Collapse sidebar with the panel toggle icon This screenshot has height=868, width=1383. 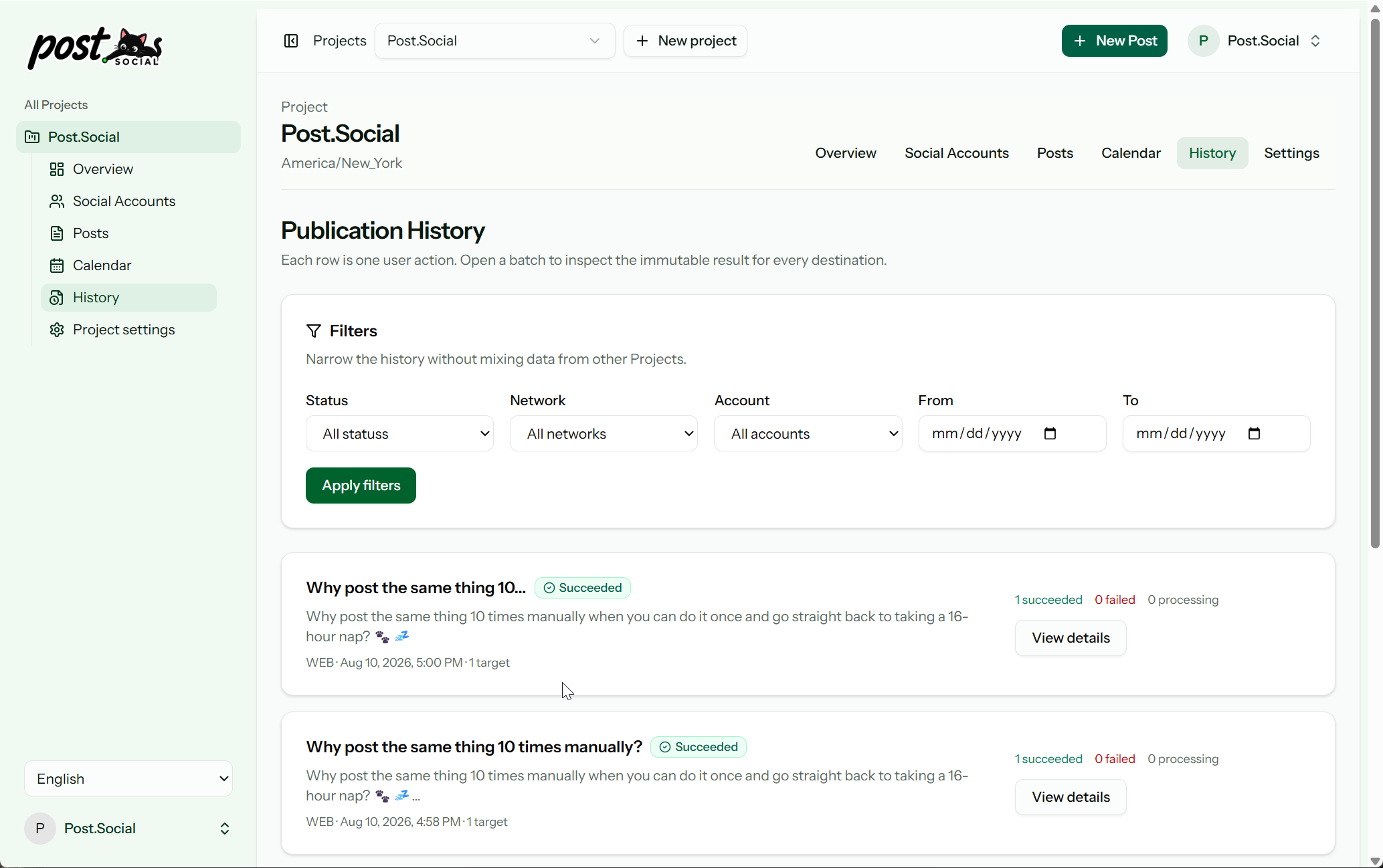tap(291, 41)
